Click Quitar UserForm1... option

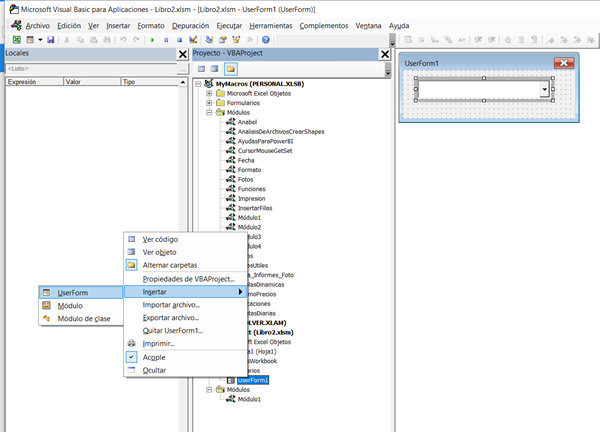click(x=172, y=330)
